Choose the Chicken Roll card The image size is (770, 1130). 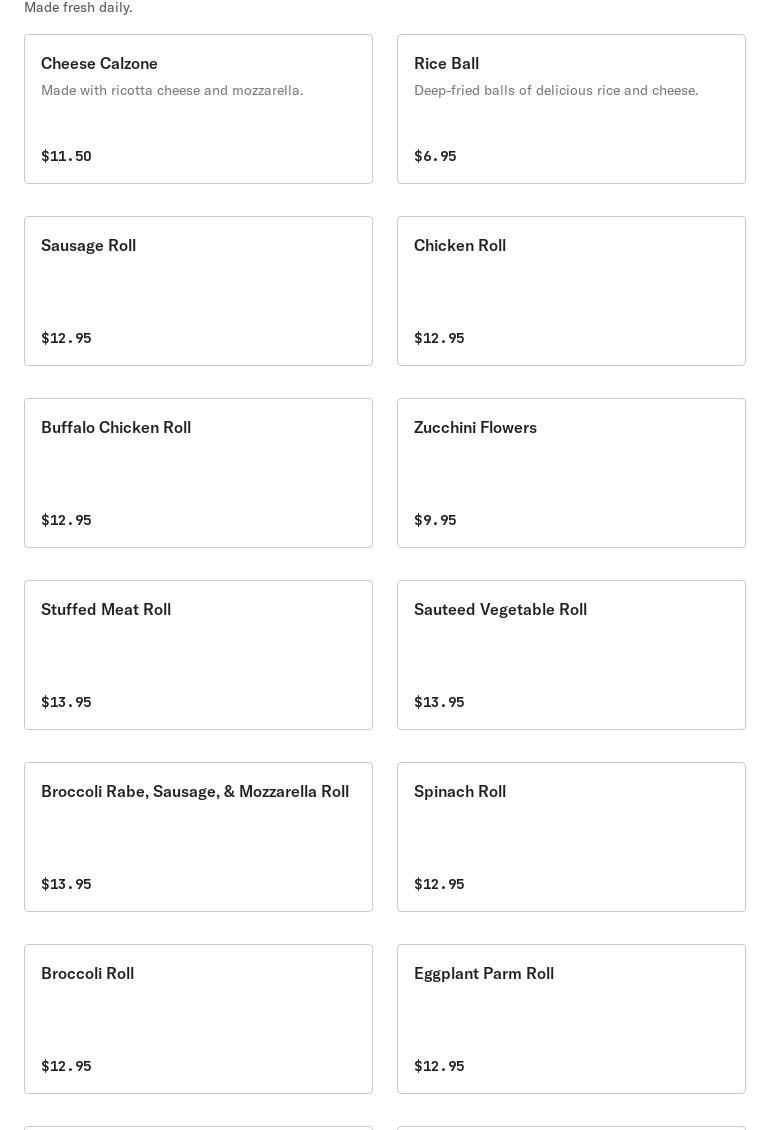pyautogui.click(x=571, y=291)
